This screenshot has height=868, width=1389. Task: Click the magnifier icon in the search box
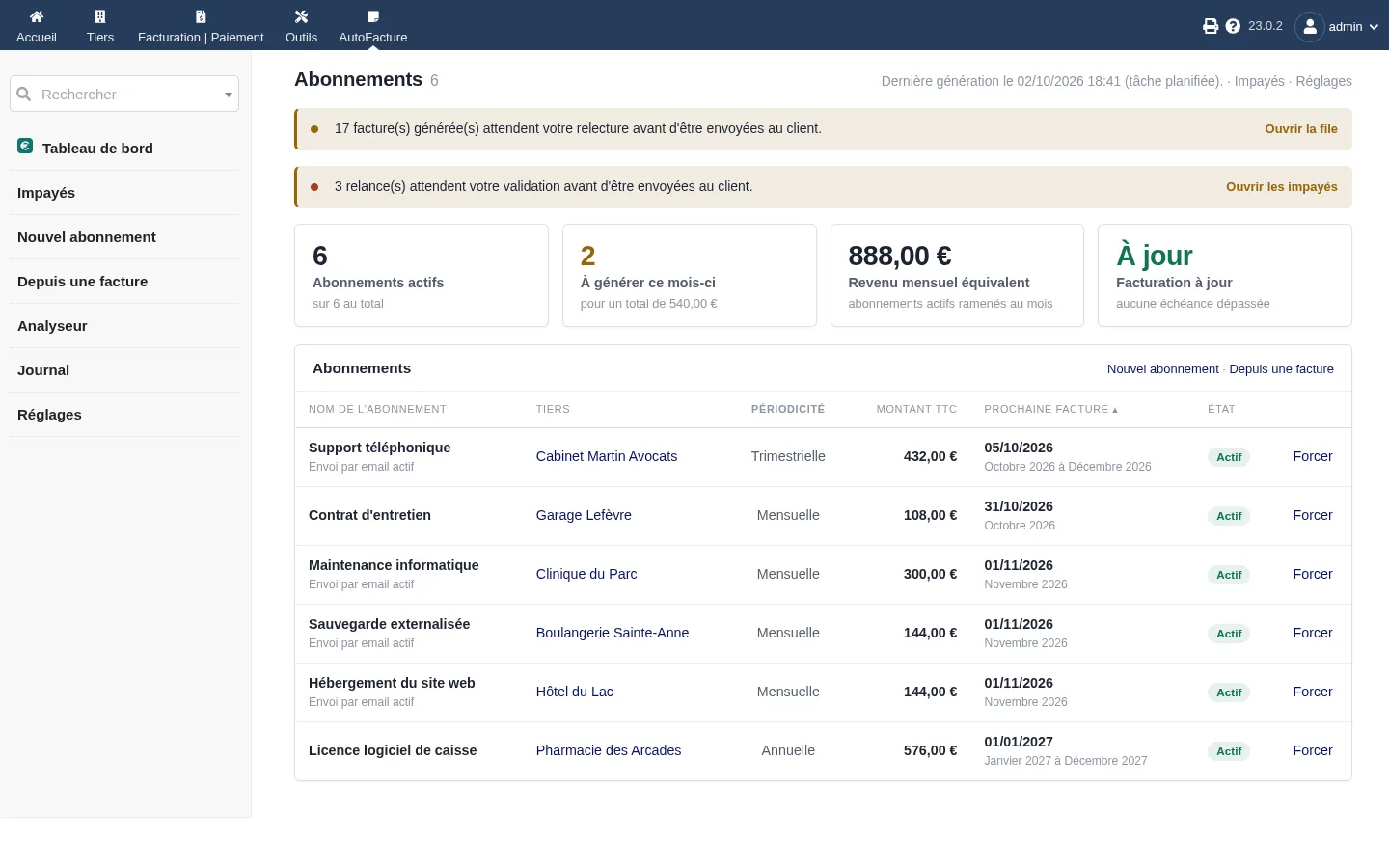(24, 94)
